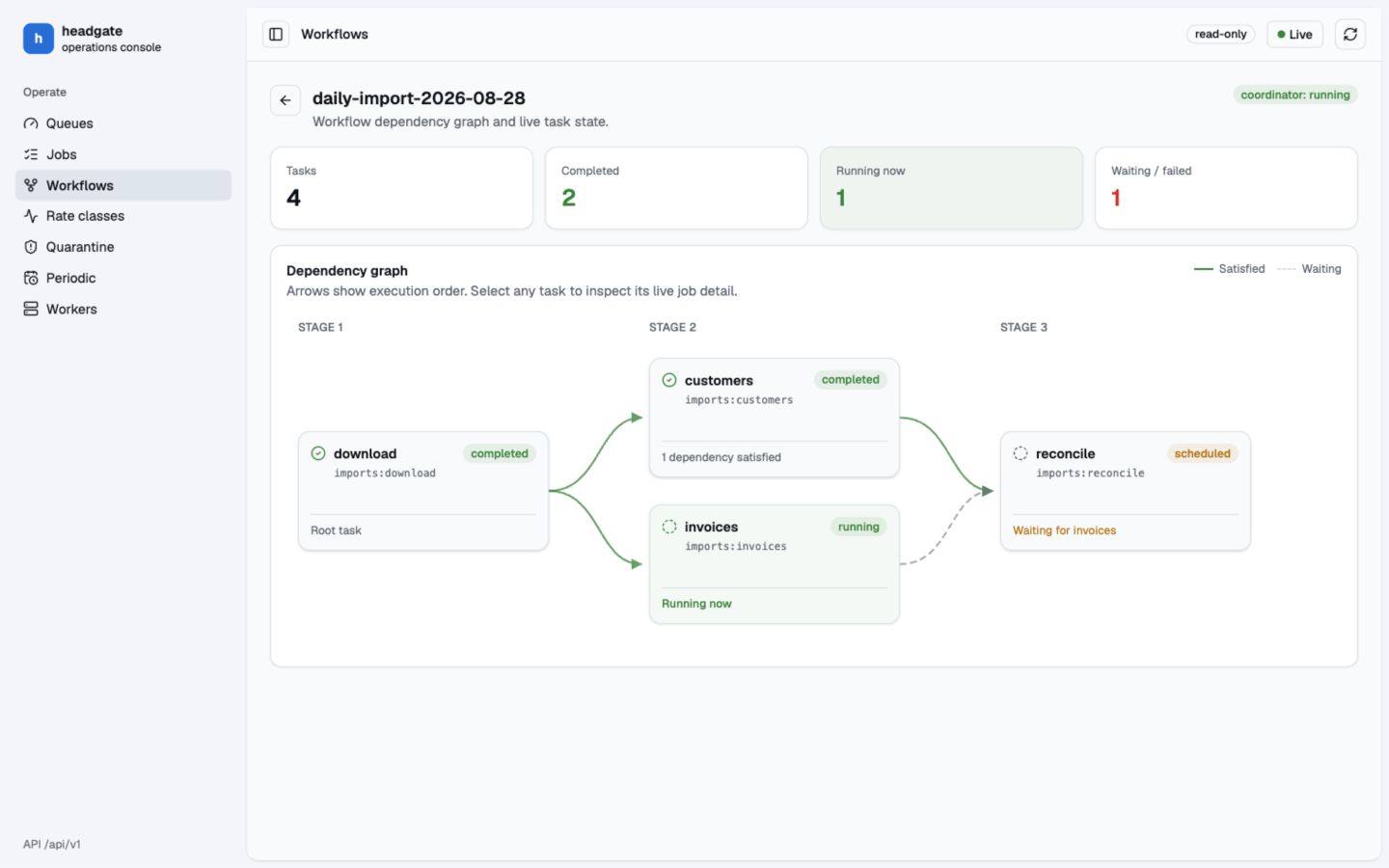Open the Queues page
This screenshot has width=1389, height=868.
pyautogui.click(x=123, y=123)
